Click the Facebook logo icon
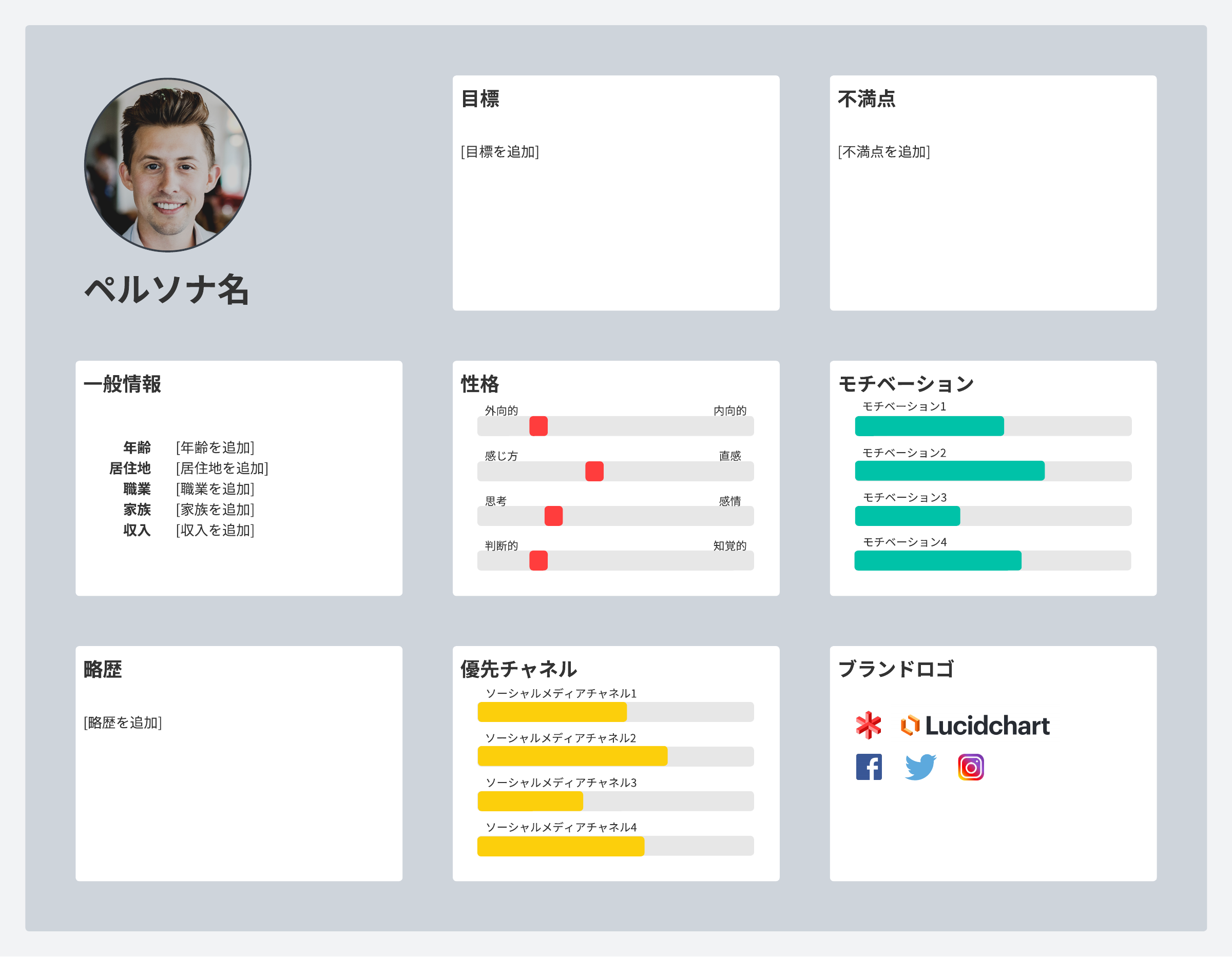Viewport: 1232px width, 957px height. [x=869, y=768]
